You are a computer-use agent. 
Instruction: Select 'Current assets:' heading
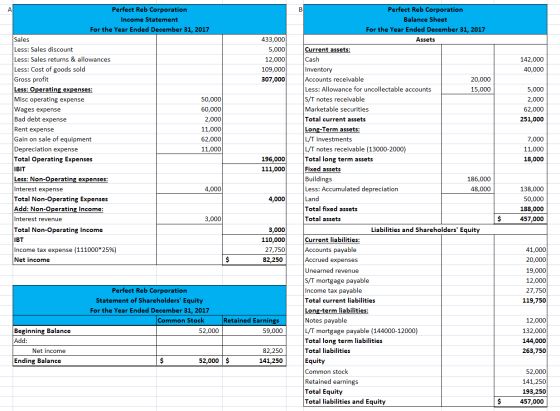328,50
